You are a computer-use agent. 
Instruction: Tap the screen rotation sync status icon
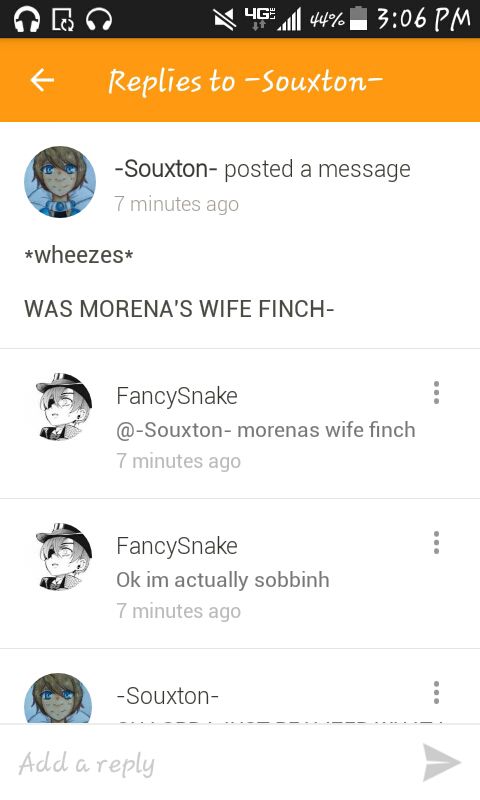[x=63, y=19]
